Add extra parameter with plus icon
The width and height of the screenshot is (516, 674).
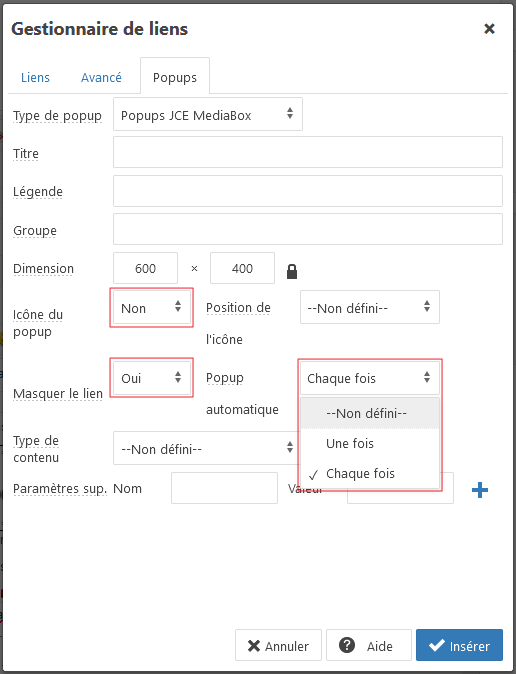coord(479,490)
